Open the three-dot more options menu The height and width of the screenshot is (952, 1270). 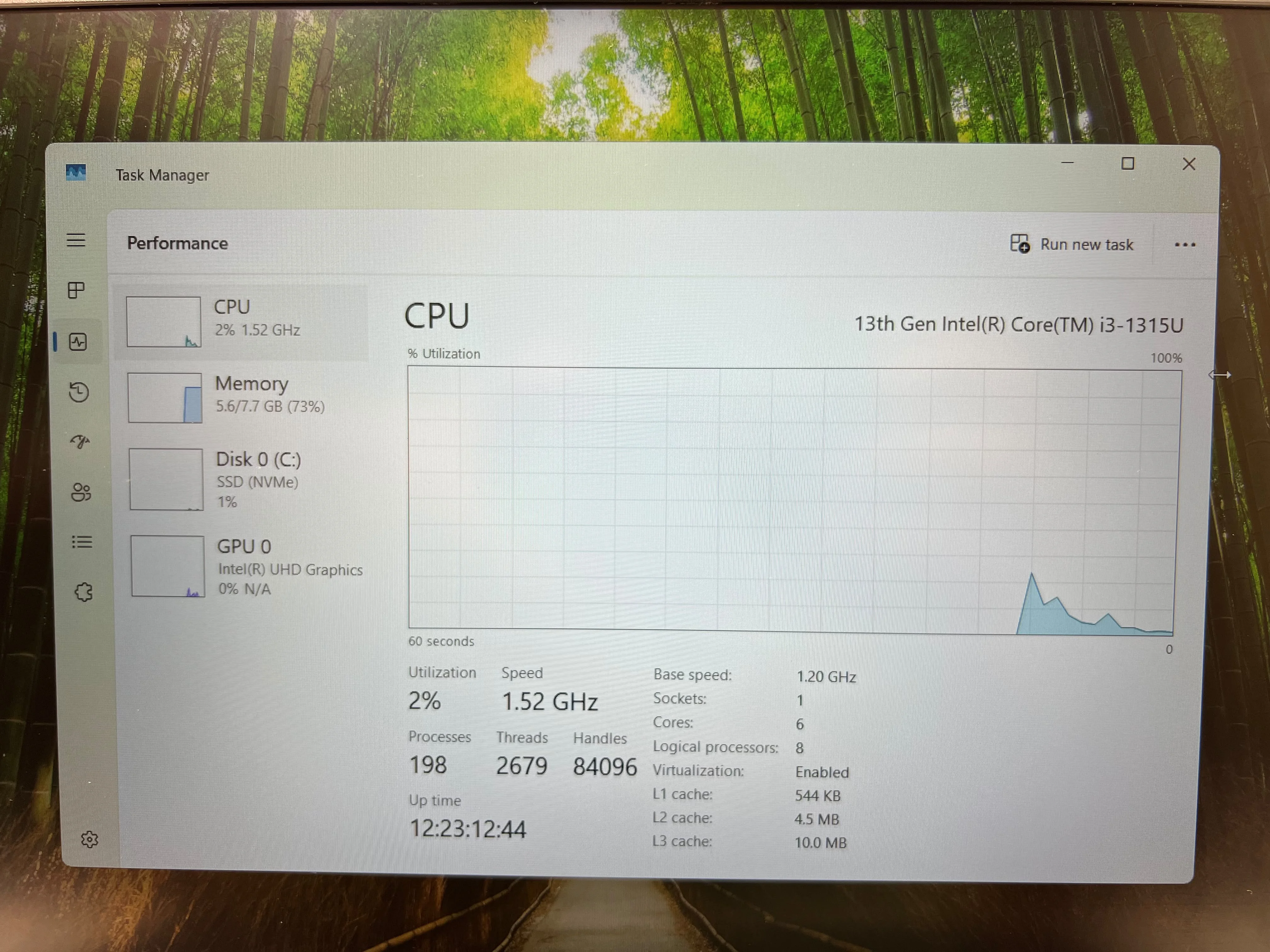[1185, 245]
